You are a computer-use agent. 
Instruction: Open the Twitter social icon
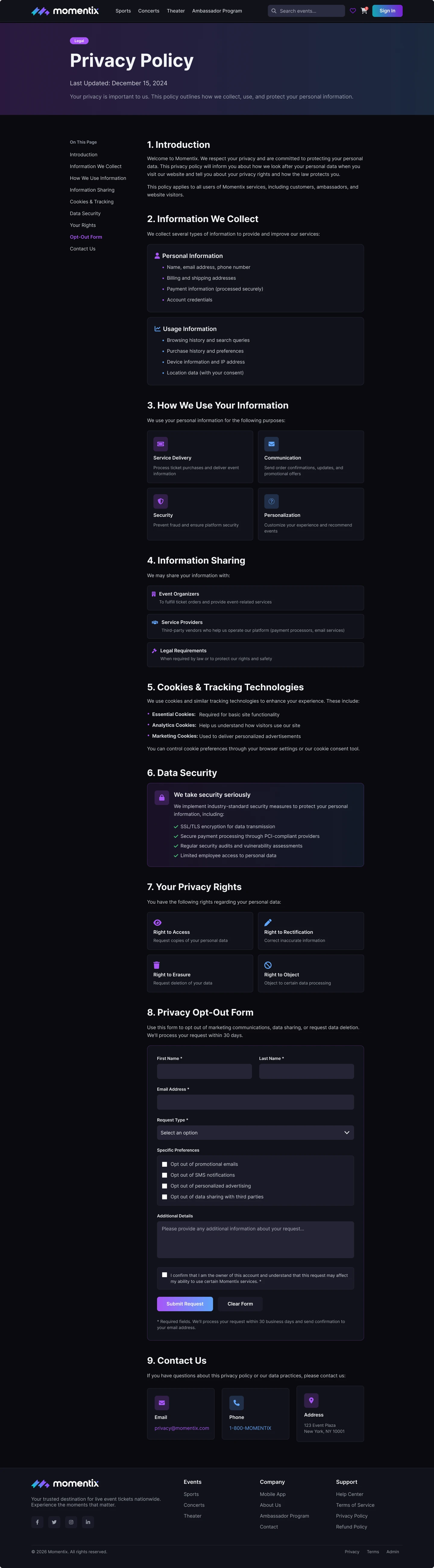tap(54, 1522)
